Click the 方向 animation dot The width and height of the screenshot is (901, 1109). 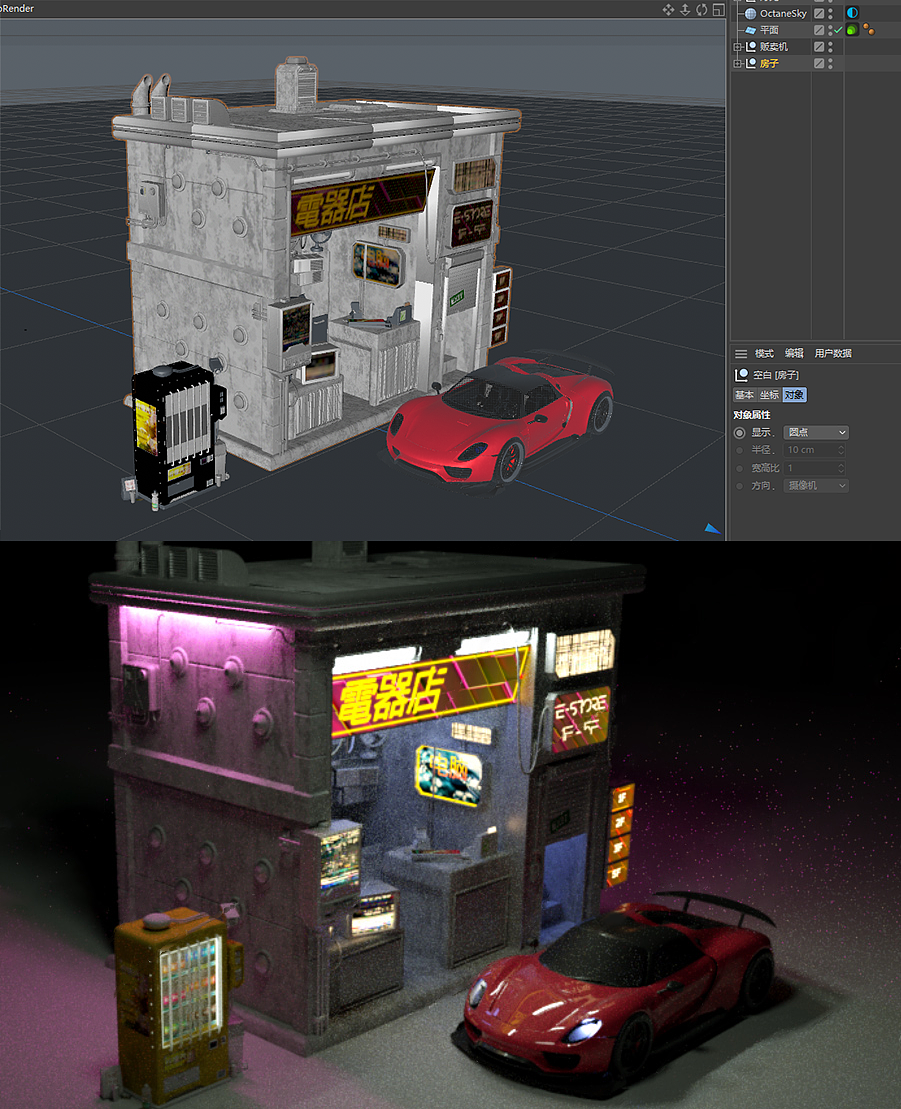(740, 486)
